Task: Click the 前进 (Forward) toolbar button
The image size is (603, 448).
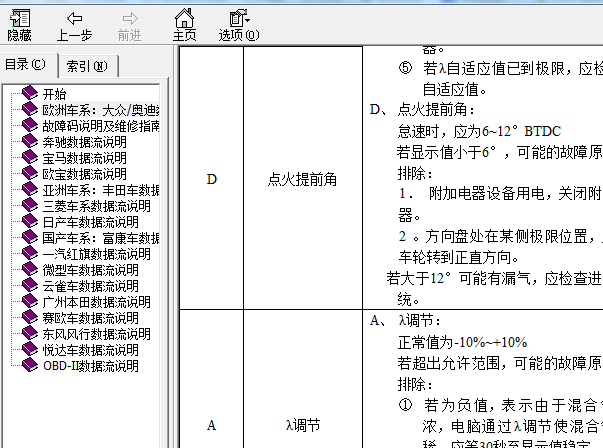Action: [130, 25]
